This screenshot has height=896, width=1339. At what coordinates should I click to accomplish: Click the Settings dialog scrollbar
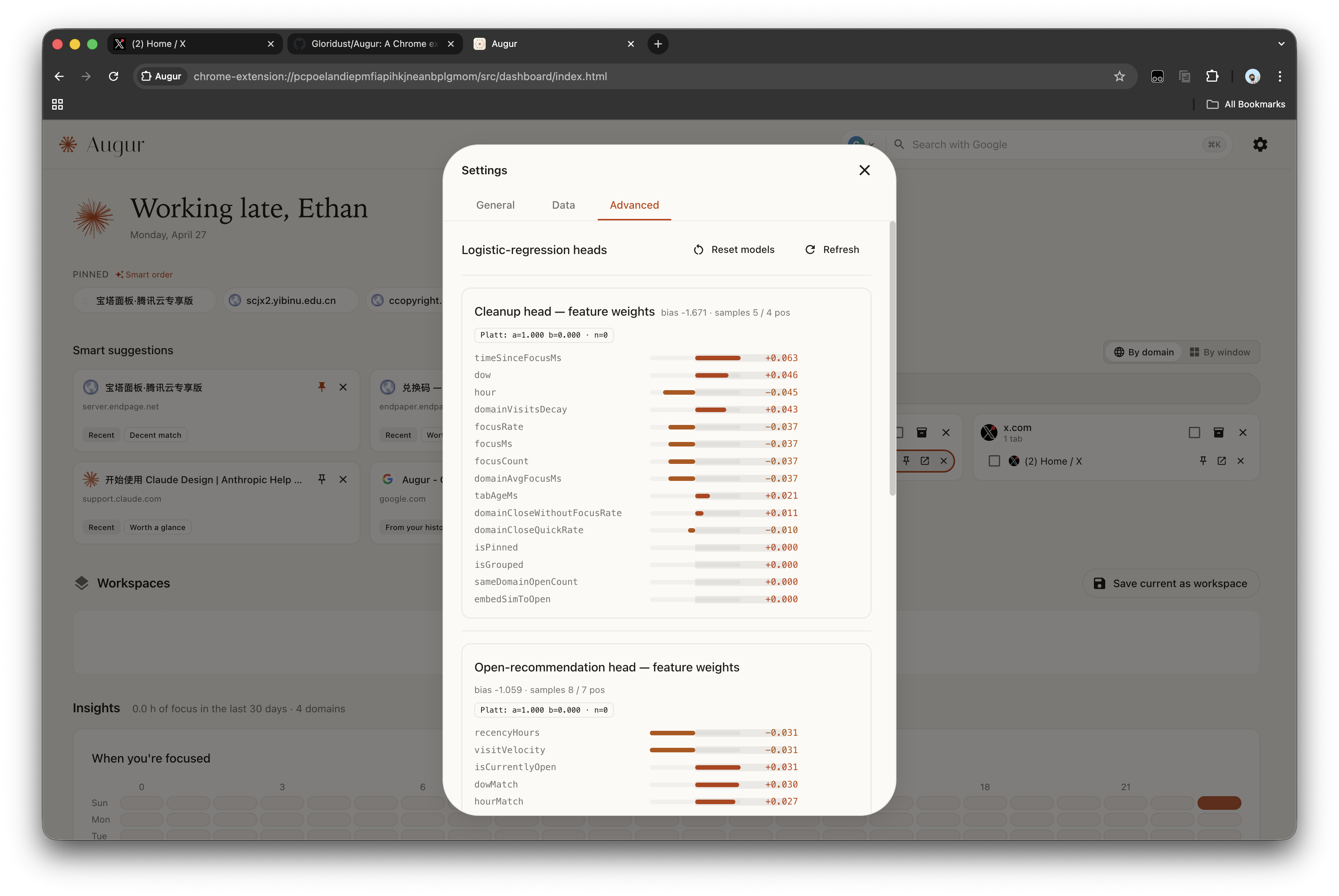pos(892,358)
